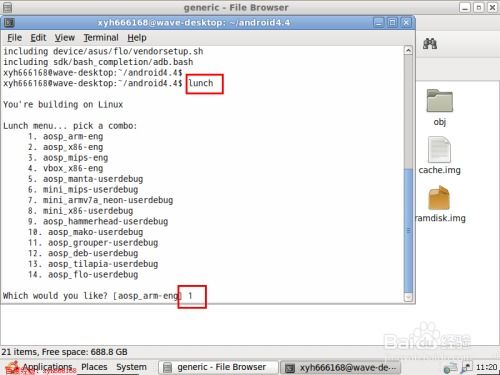The width and height of the screenshot is (500, 375).
Task: Click the '14. aosp_flo-userdebug' line
Action: [x=83, y=275]
